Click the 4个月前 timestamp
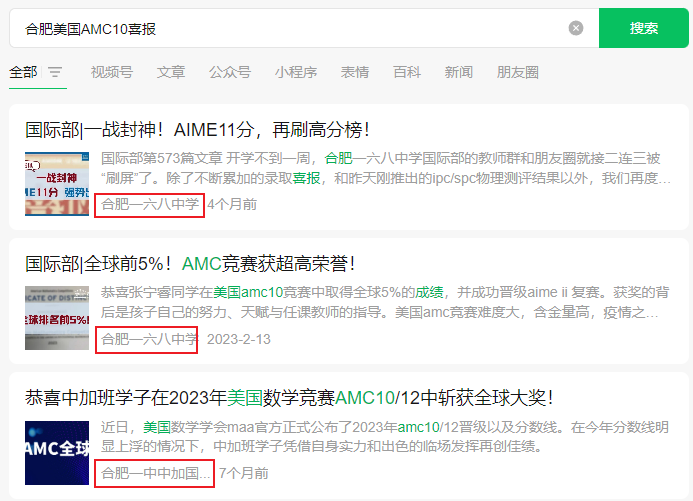Screen dimensions: 693x501 point(232,205)
